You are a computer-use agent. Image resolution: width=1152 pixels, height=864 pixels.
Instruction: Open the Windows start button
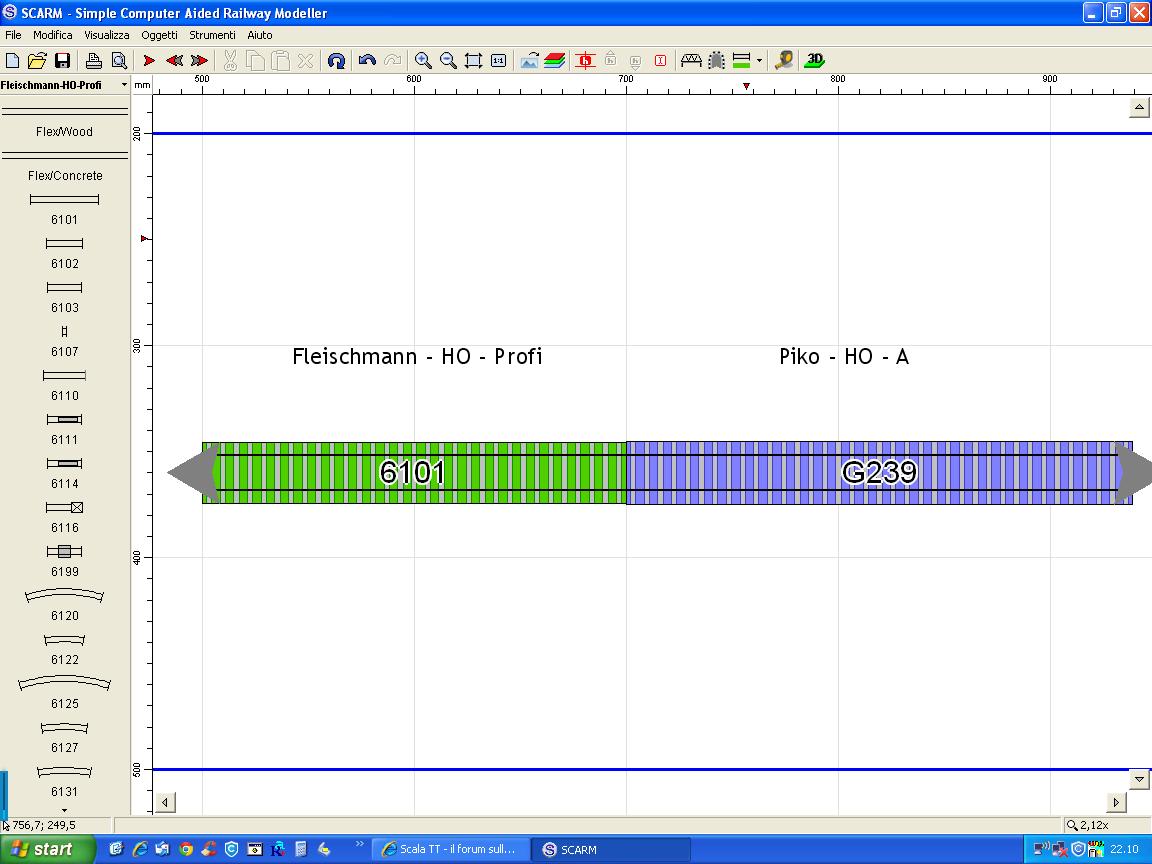pyautogui.click(x=48, y=849)
